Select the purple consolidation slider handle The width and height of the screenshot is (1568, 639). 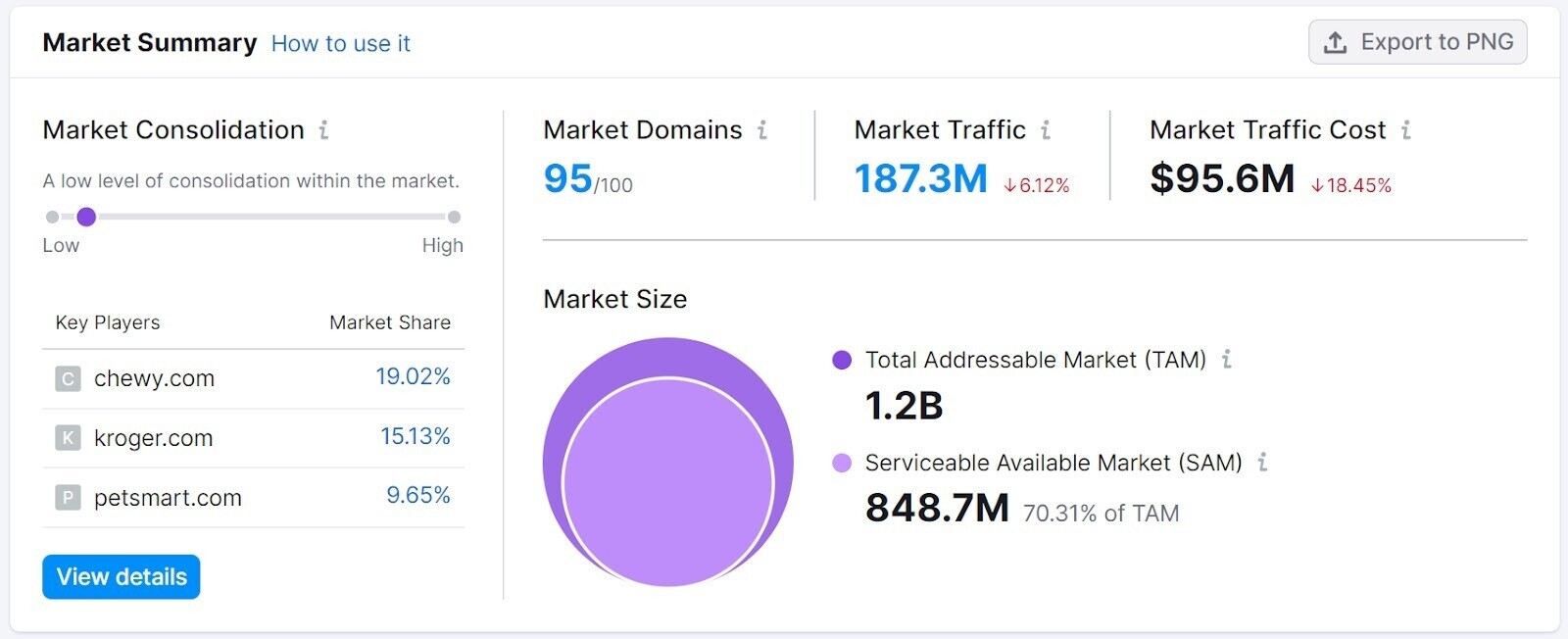86,217
